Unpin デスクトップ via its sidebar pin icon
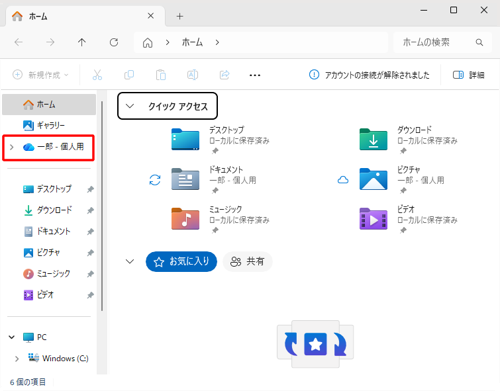Viewport: 500px width, 391px height. click(90, 189)
